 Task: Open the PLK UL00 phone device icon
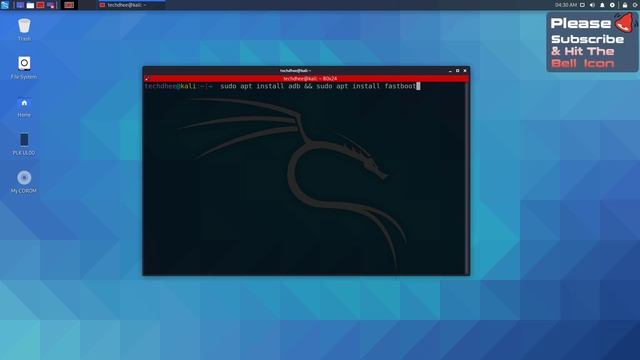click(24, 144)
